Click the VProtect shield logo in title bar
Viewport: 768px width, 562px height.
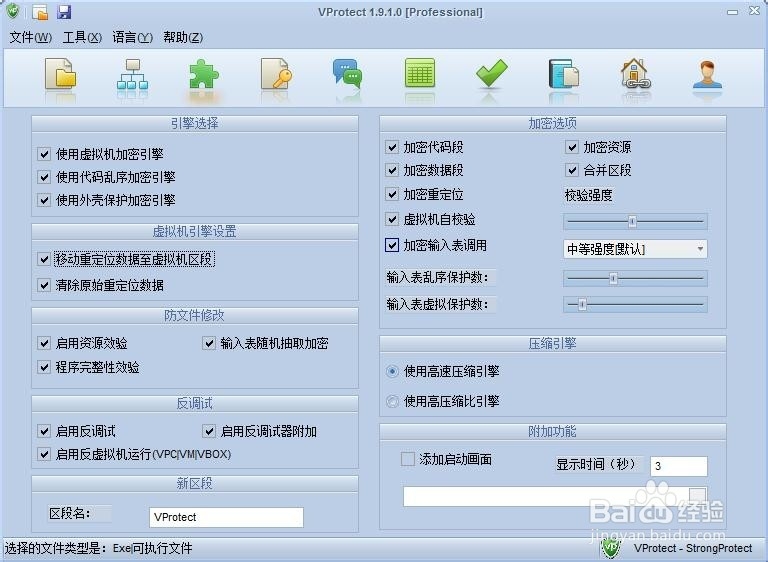(x=13, y=11)
